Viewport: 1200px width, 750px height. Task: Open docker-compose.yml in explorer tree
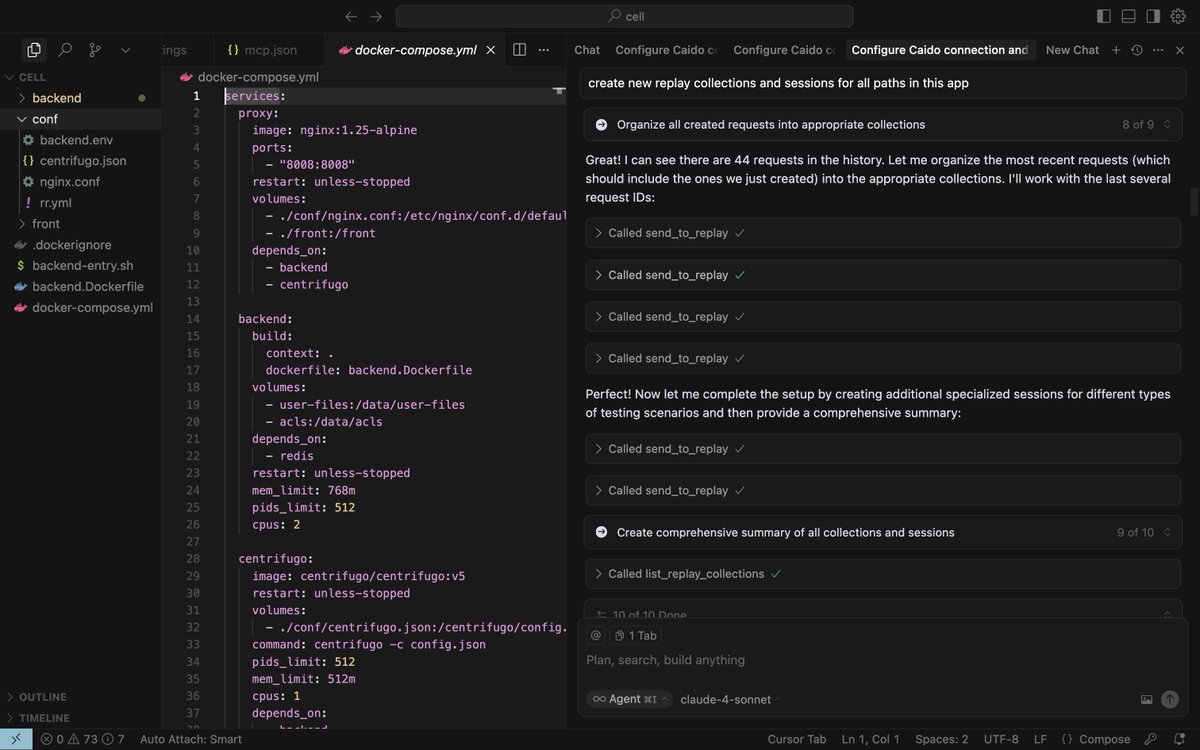click(x=80, y=308)
